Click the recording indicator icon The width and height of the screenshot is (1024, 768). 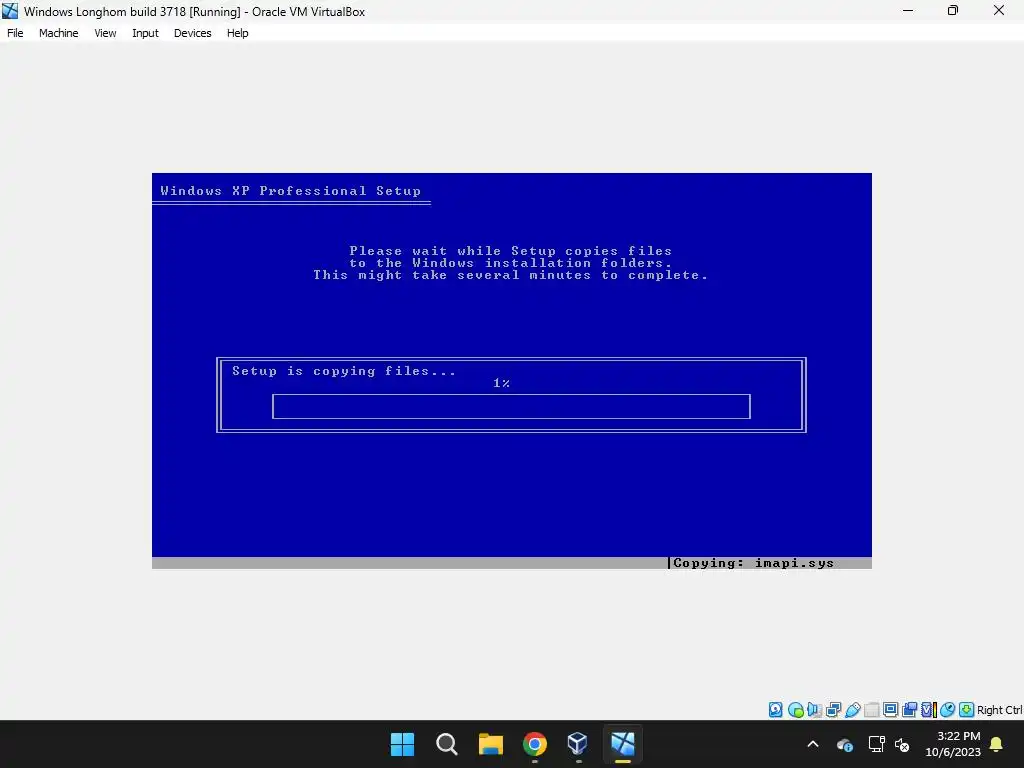pos(909,710)
